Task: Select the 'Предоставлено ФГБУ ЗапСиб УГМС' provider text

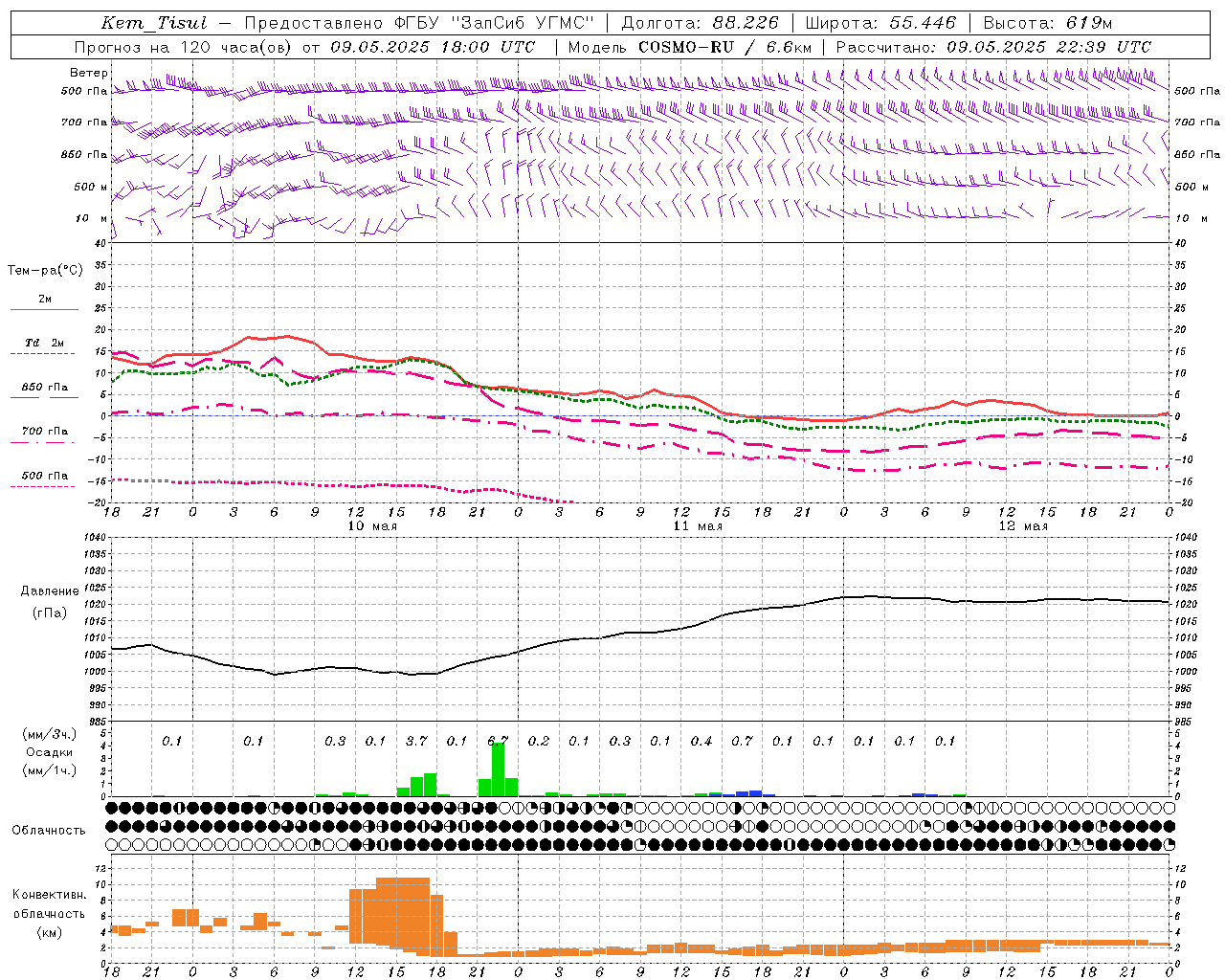Action: (x=419, y=23)
